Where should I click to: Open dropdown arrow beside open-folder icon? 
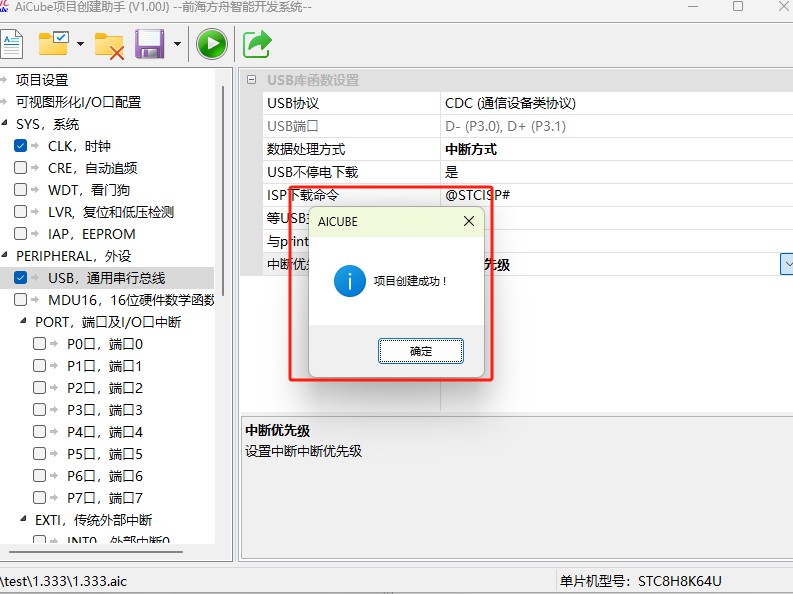coord(80,44)
